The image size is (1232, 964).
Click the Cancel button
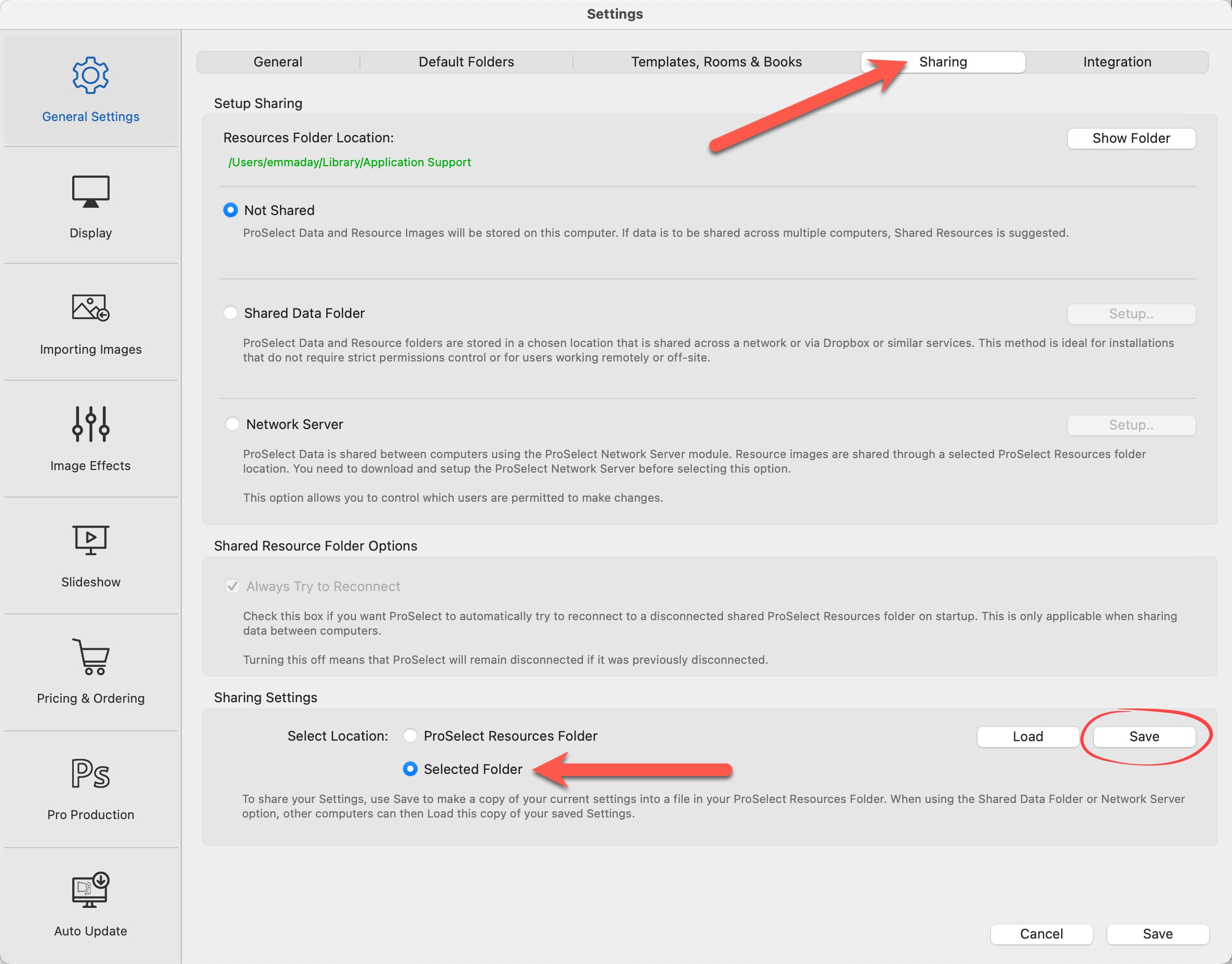(x=1041, y=933)
